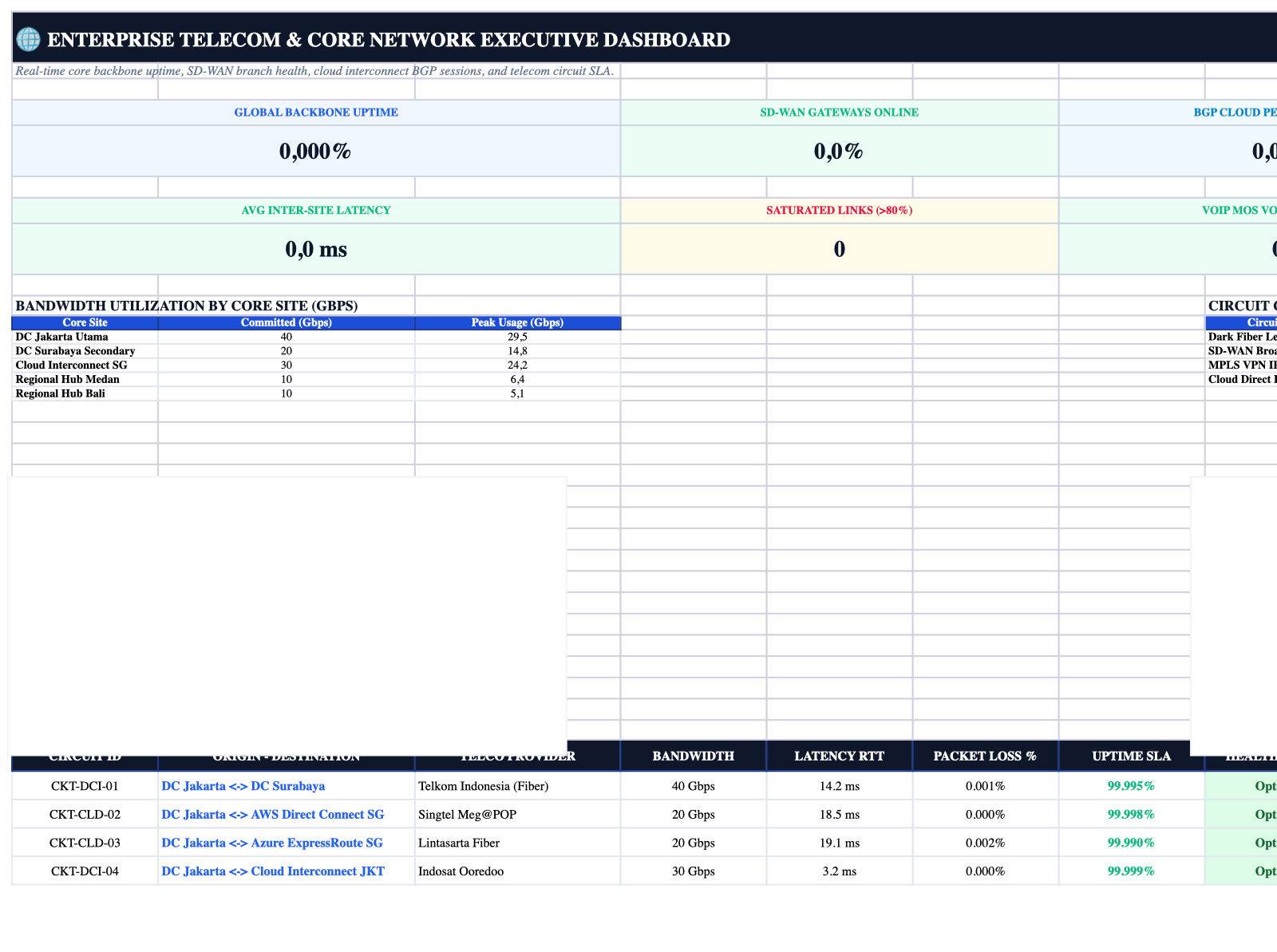
Task: Click peak usage value 24,2
Action: tap(517, 365)
